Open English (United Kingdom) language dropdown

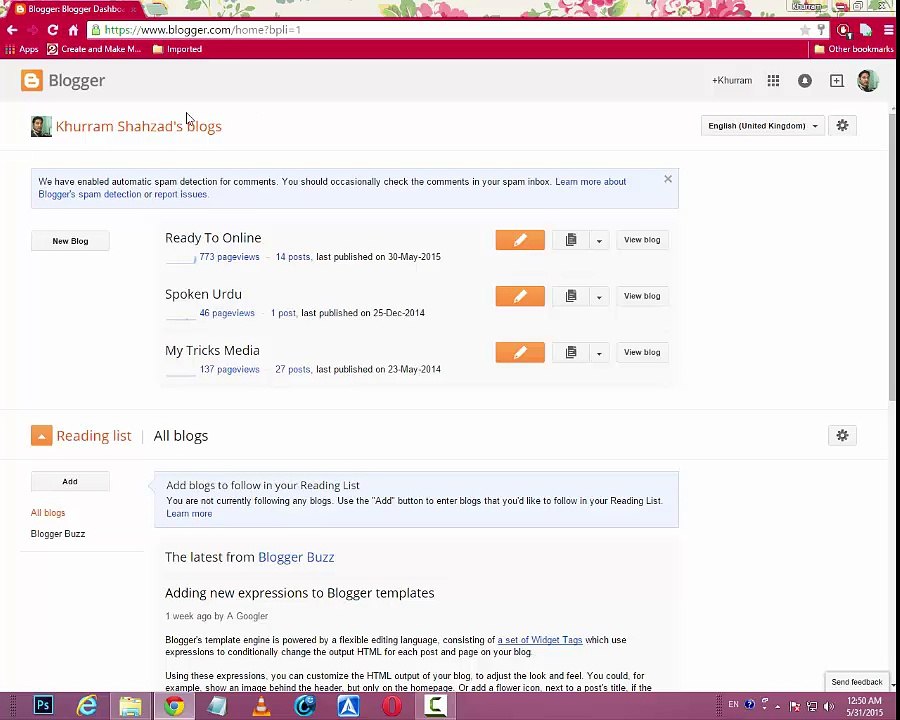coord(763,125)
